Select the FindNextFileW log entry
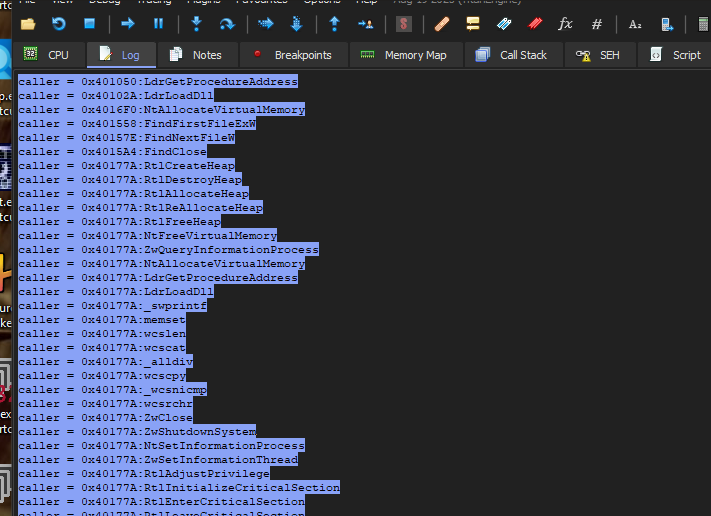Viewport: 711px width, 516px height. 127,138
